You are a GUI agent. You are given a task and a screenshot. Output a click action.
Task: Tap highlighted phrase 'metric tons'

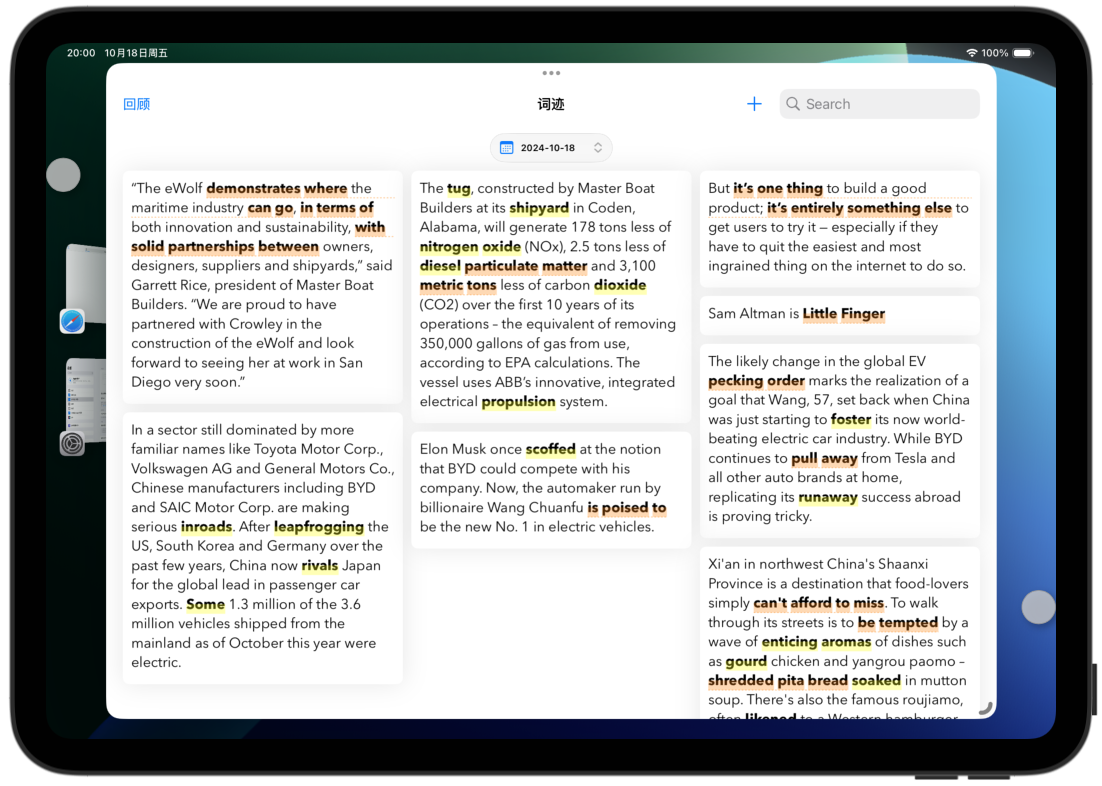pyautogui.click(x=458, y=285)
